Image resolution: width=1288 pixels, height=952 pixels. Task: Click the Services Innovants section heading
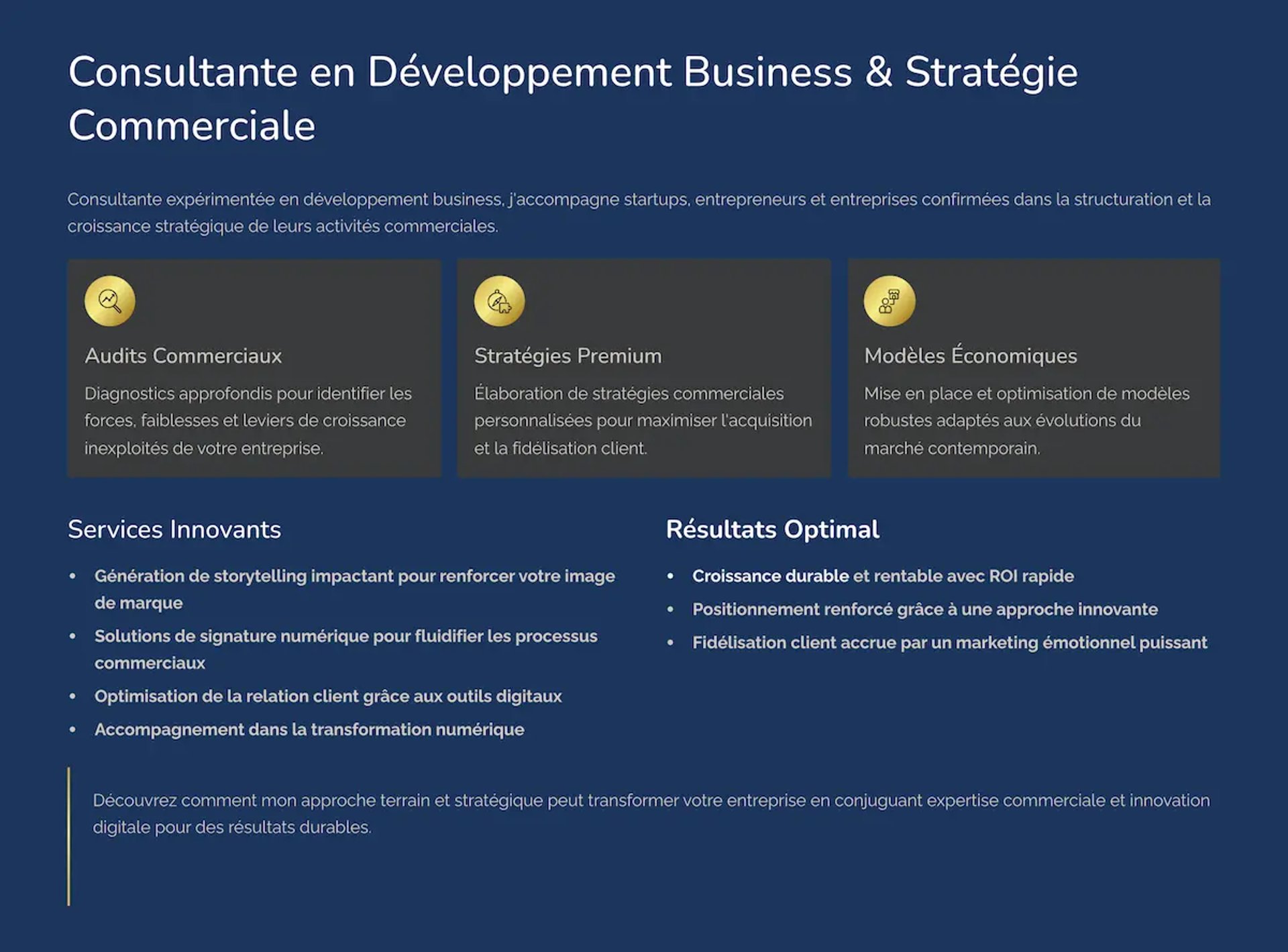[x=174, y=529]
